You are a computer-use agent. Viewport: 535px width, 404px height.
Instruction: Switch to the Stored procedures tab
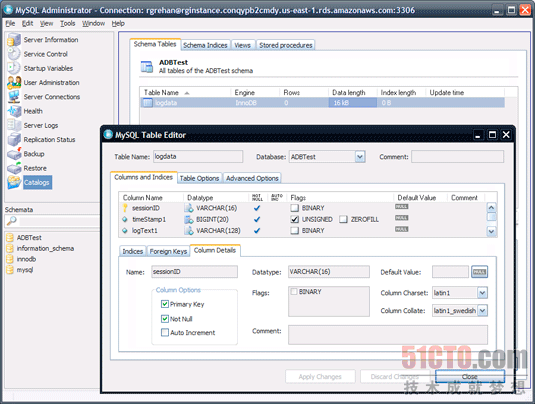(x=286, y=45)
